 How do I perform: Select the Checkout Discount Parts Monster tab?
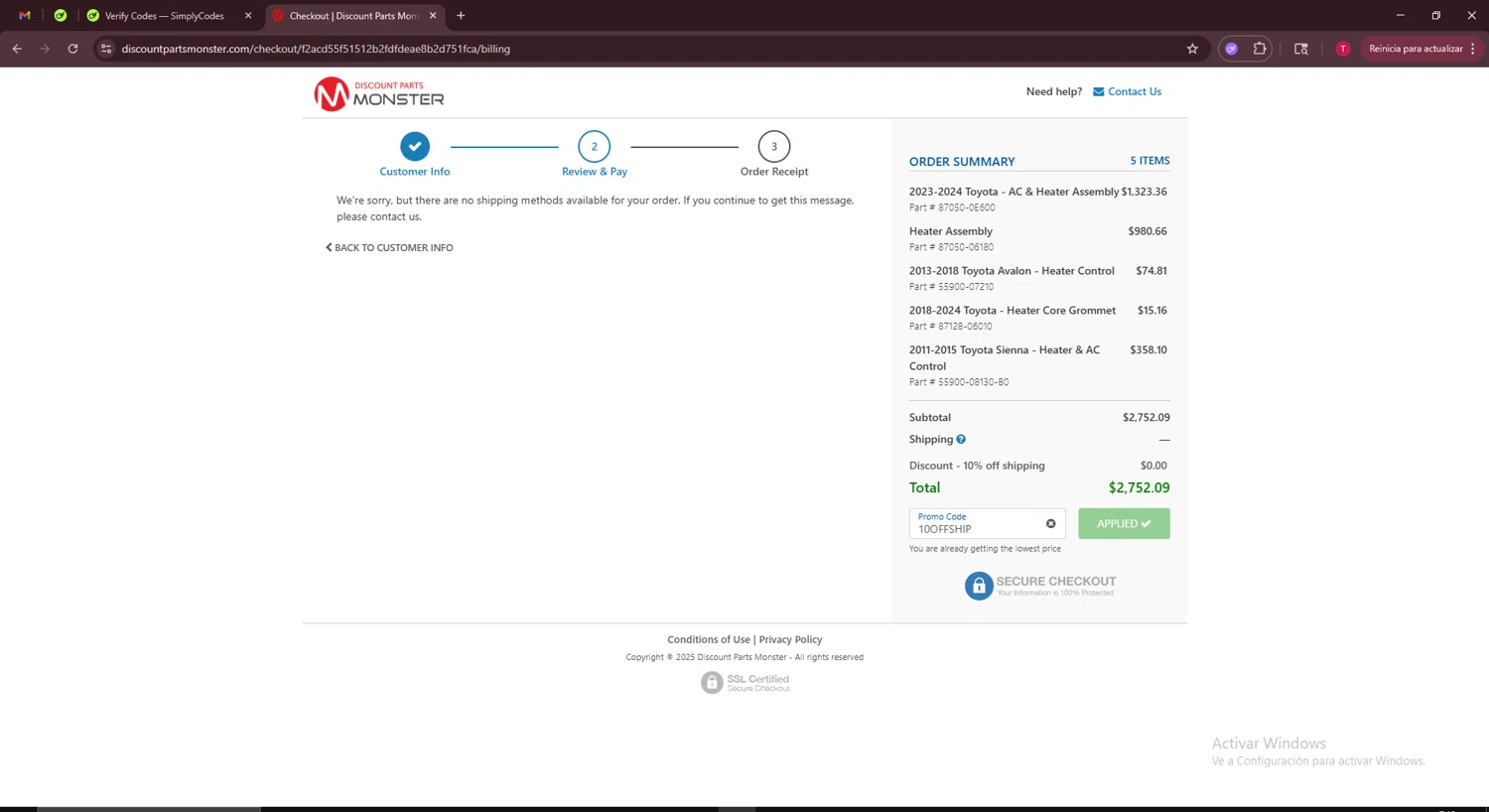tap(352, 16)
